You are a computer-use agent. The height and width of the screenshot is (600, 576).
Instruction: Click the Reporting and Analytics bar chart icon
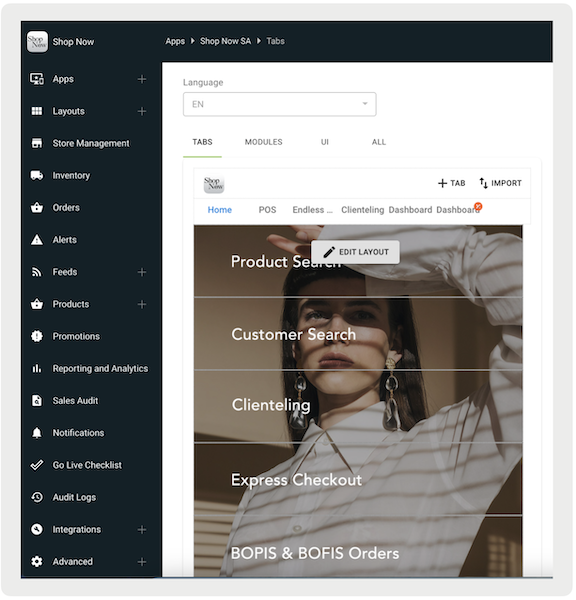(37, 368)
